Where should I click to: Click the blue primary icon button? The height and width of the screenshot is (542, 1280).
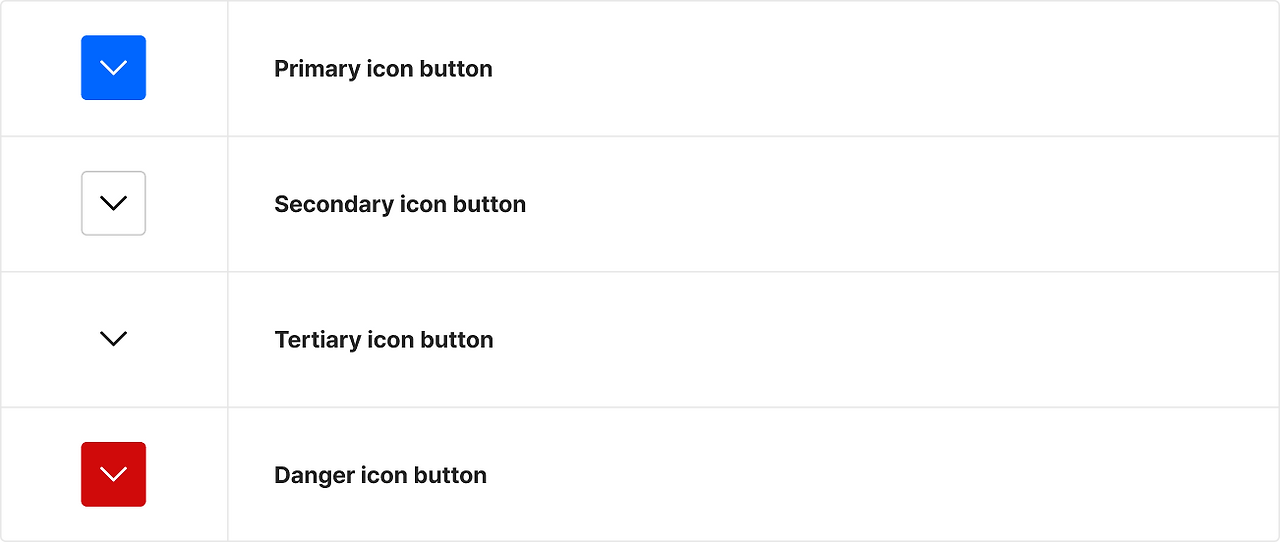pyautogui.click(x=113, y=68)
